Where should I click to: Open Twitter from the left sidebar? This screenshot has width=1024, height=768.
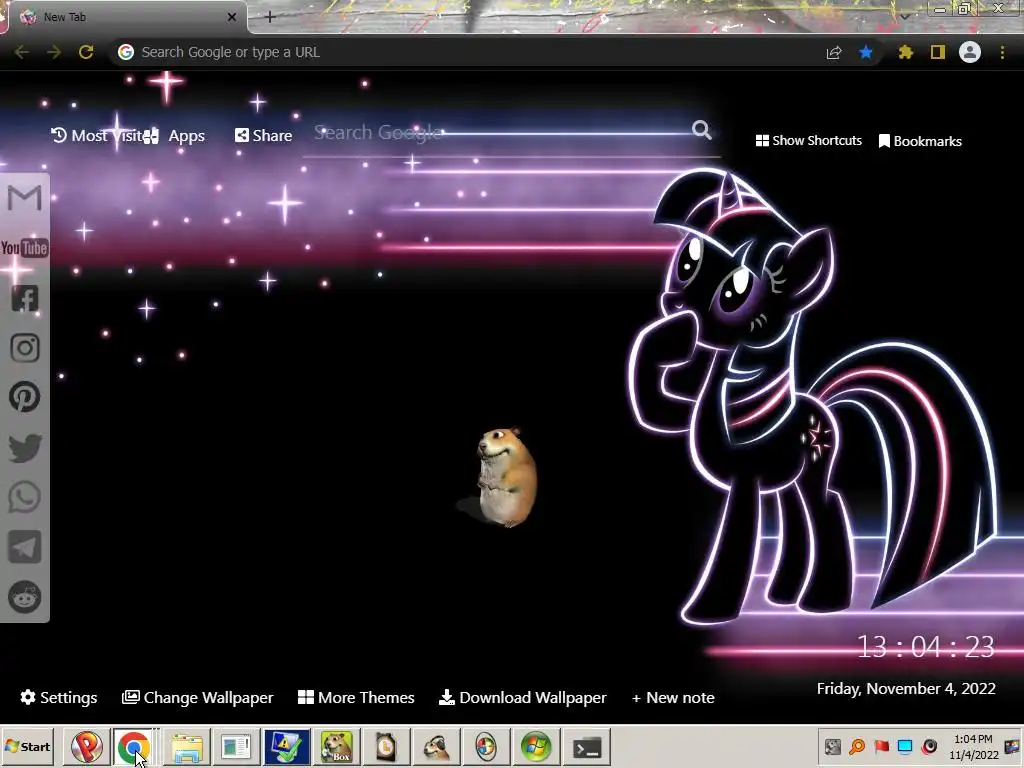coord(25,448)
